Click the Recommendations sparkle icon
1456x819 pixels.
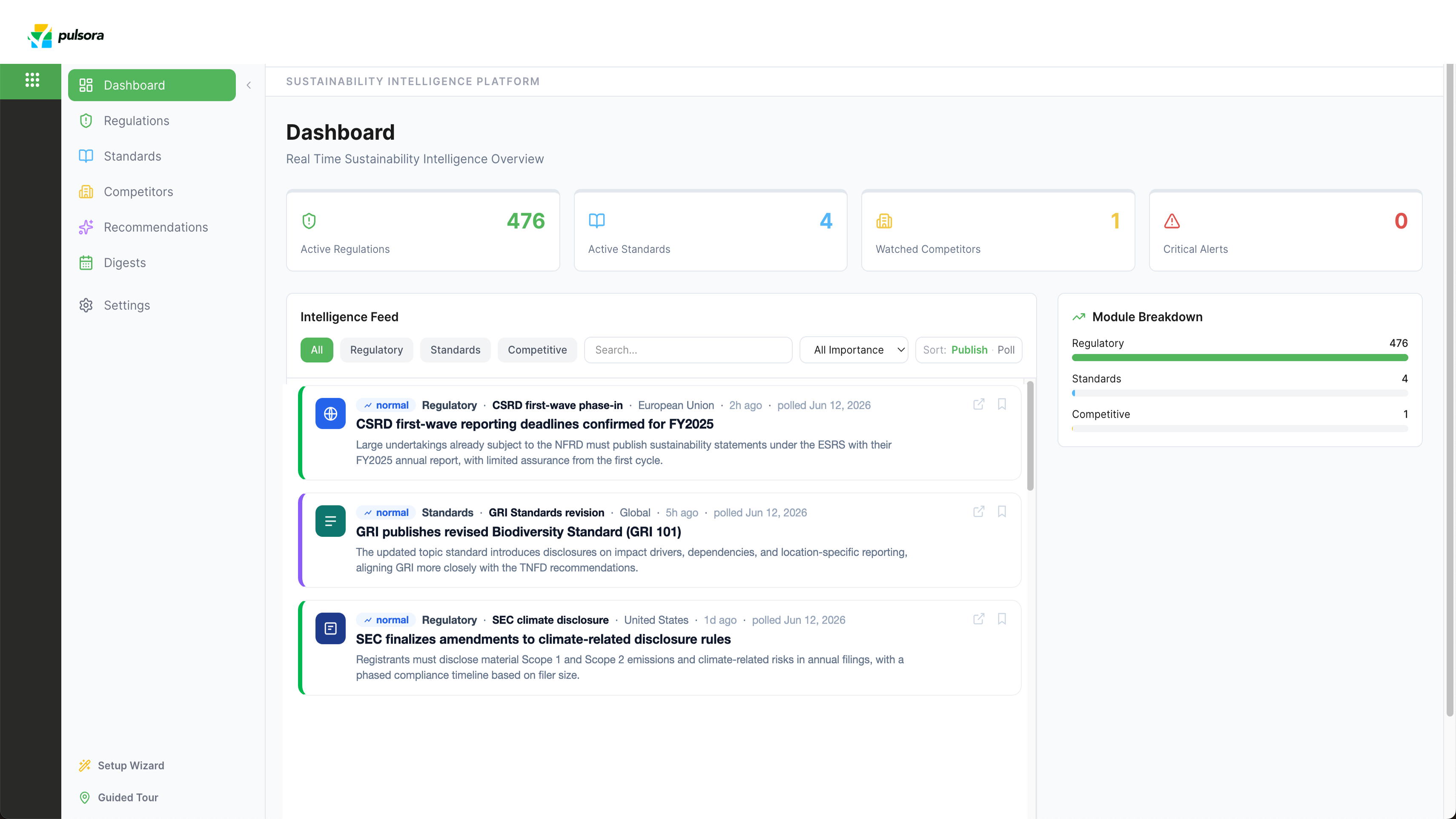tap(86, 227)
